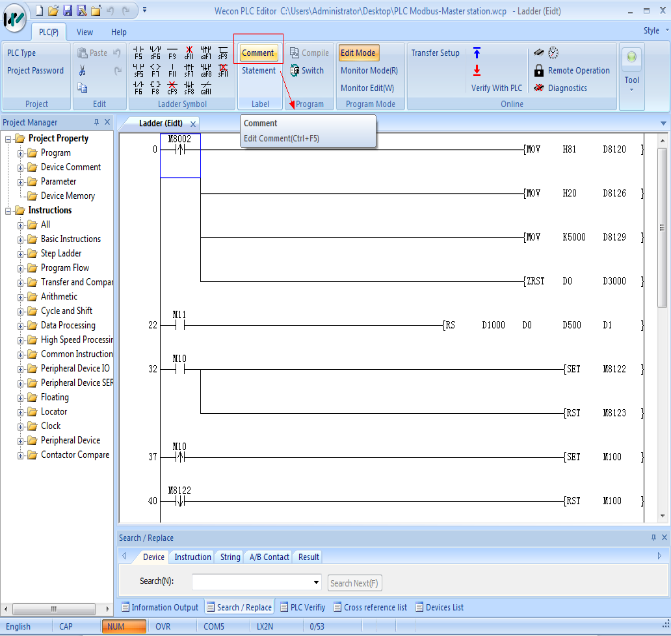Collapse the Project Property tree node
Screen dimensions: 671x636
click(x=8, y=139)
